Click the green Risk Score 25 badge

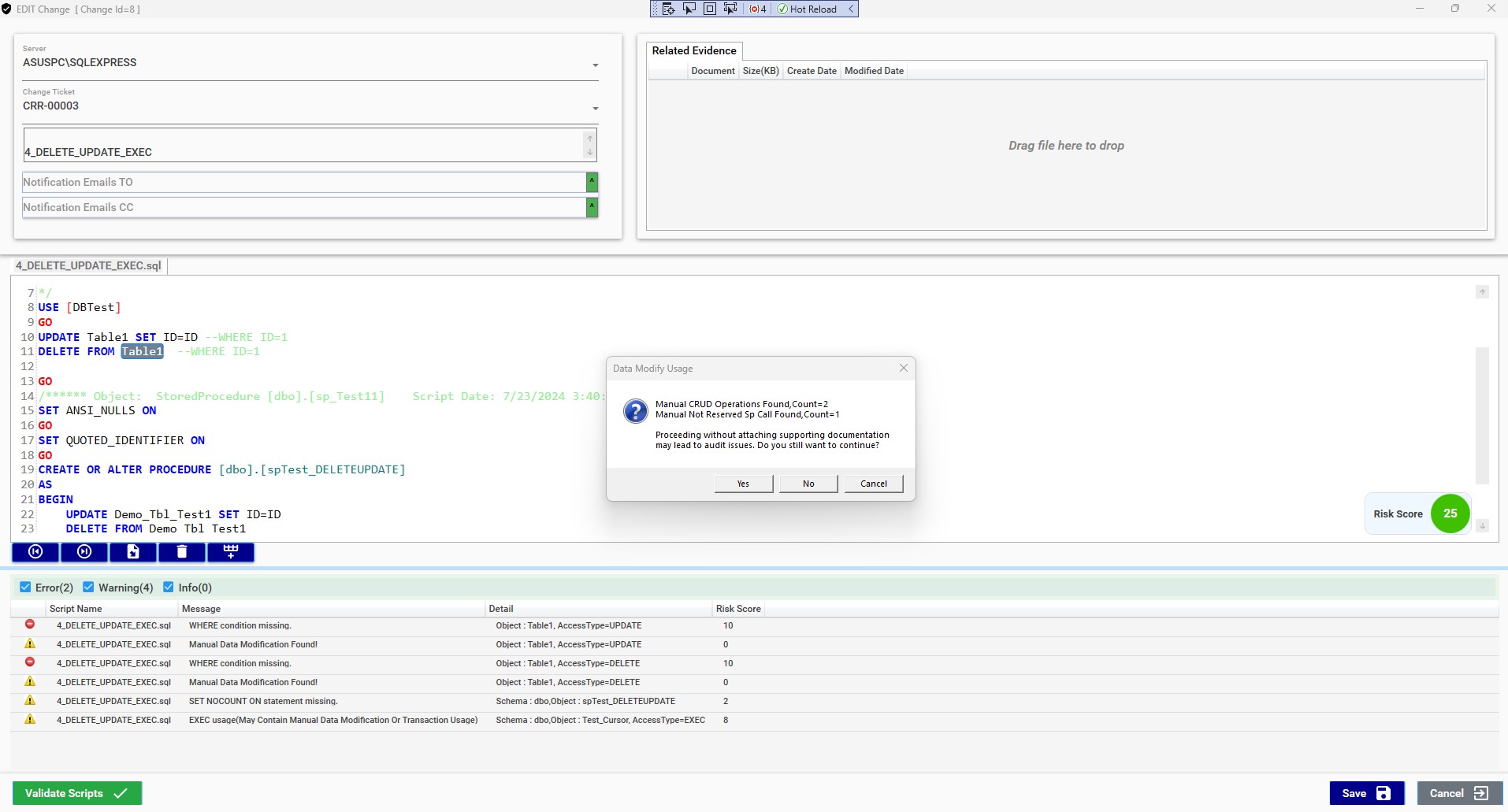1450,514
